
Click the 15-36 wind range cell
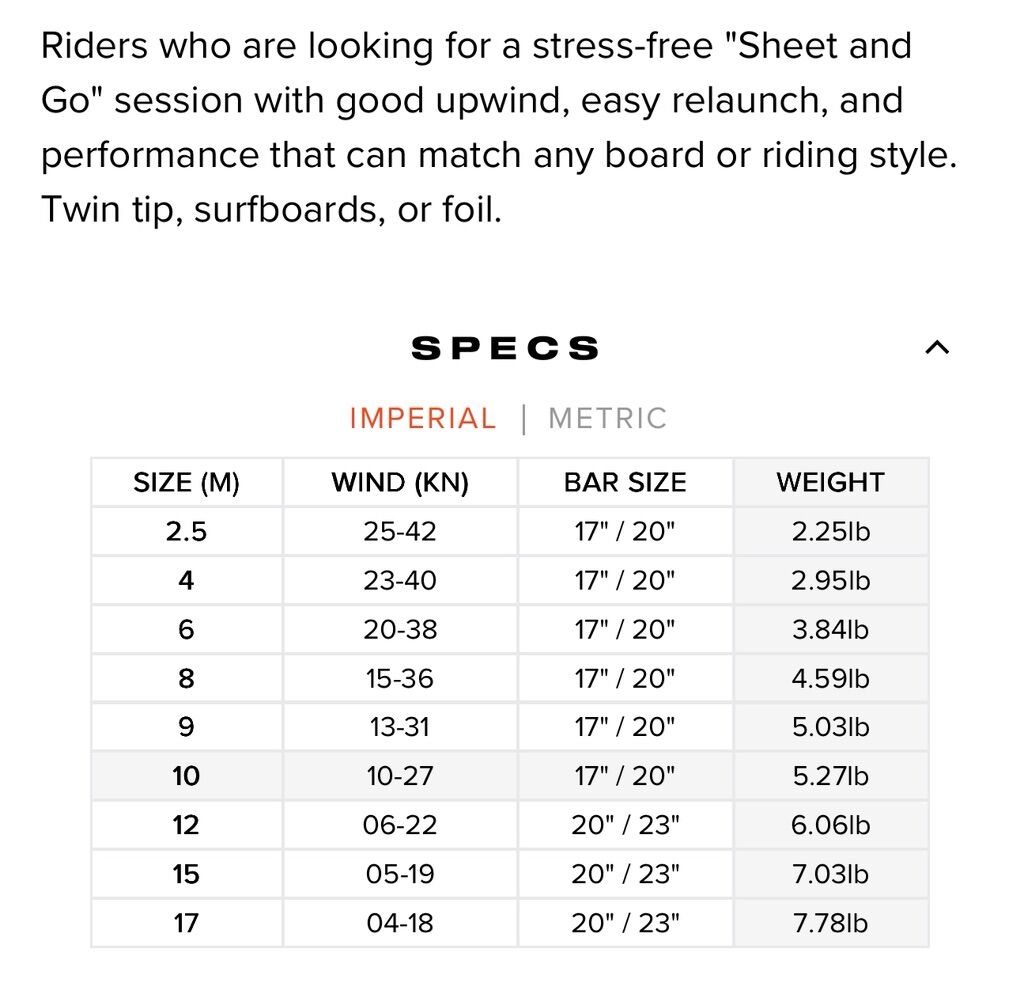pos(400,678)
